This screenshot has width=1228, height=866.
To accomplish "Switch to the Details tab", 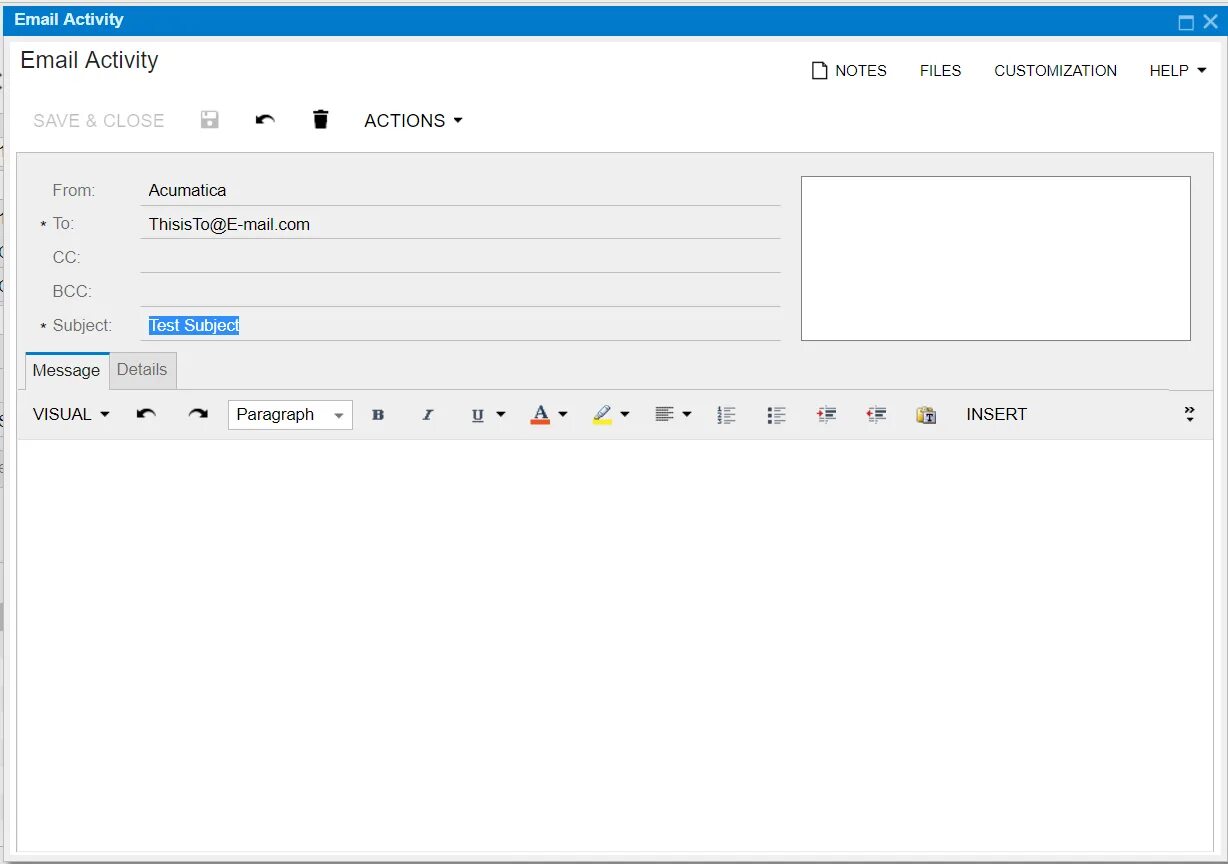I will tap(142, 370).
